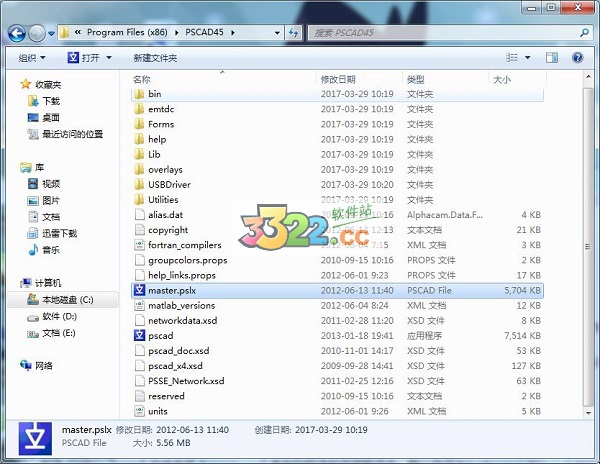Toggle the preview pane icon
This screenshot has width=600, height=464.
click(551, 58)
